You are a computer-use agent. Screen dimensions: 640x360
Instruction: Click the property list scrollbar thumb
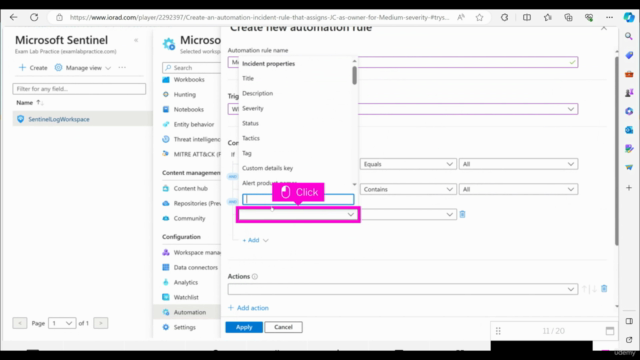pyautogui.click(x=354, y=75)
